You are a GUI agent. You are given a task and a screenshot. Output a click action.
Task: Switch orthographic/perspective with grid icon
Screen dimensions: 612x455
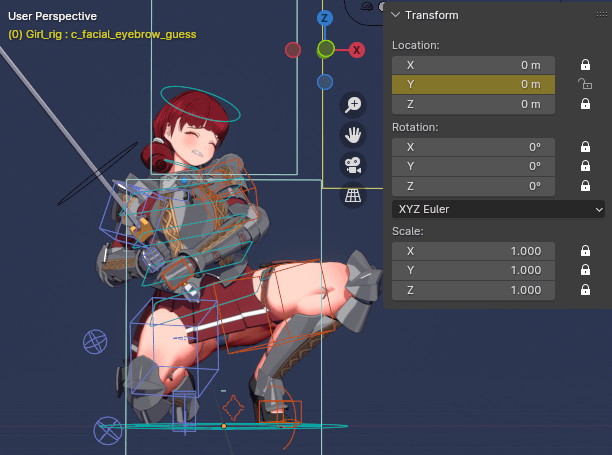click(353, 196)
